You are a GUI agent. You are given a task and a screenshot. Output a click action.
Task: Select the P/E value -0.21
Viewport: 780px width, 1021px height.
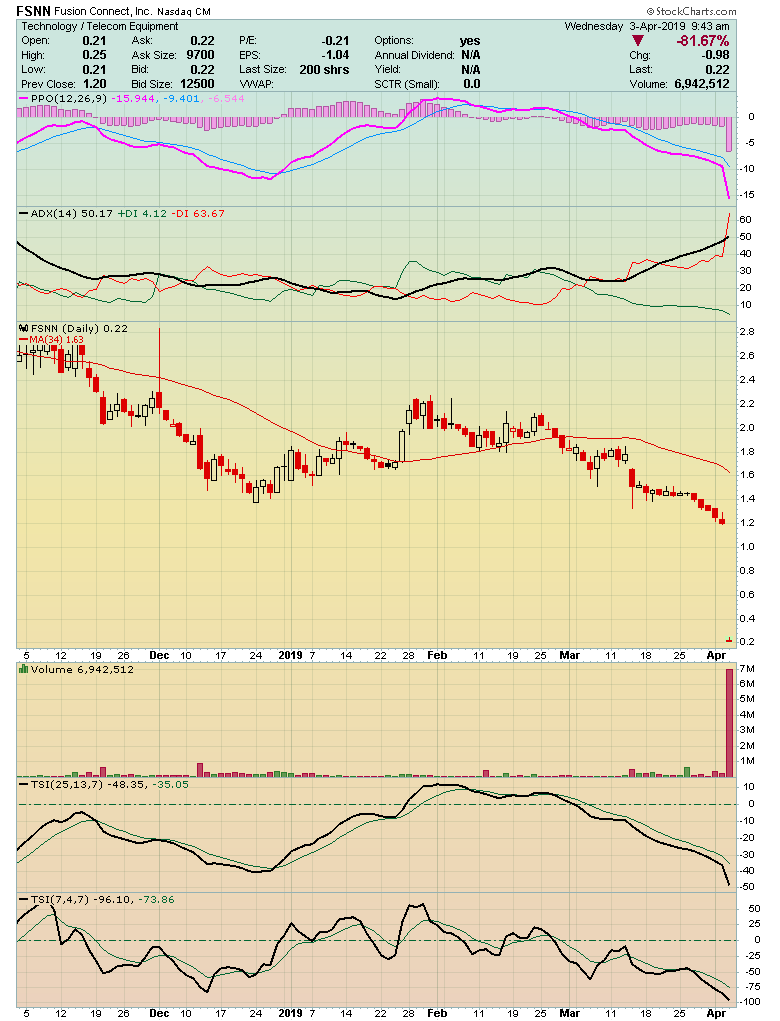coord(337,41)
